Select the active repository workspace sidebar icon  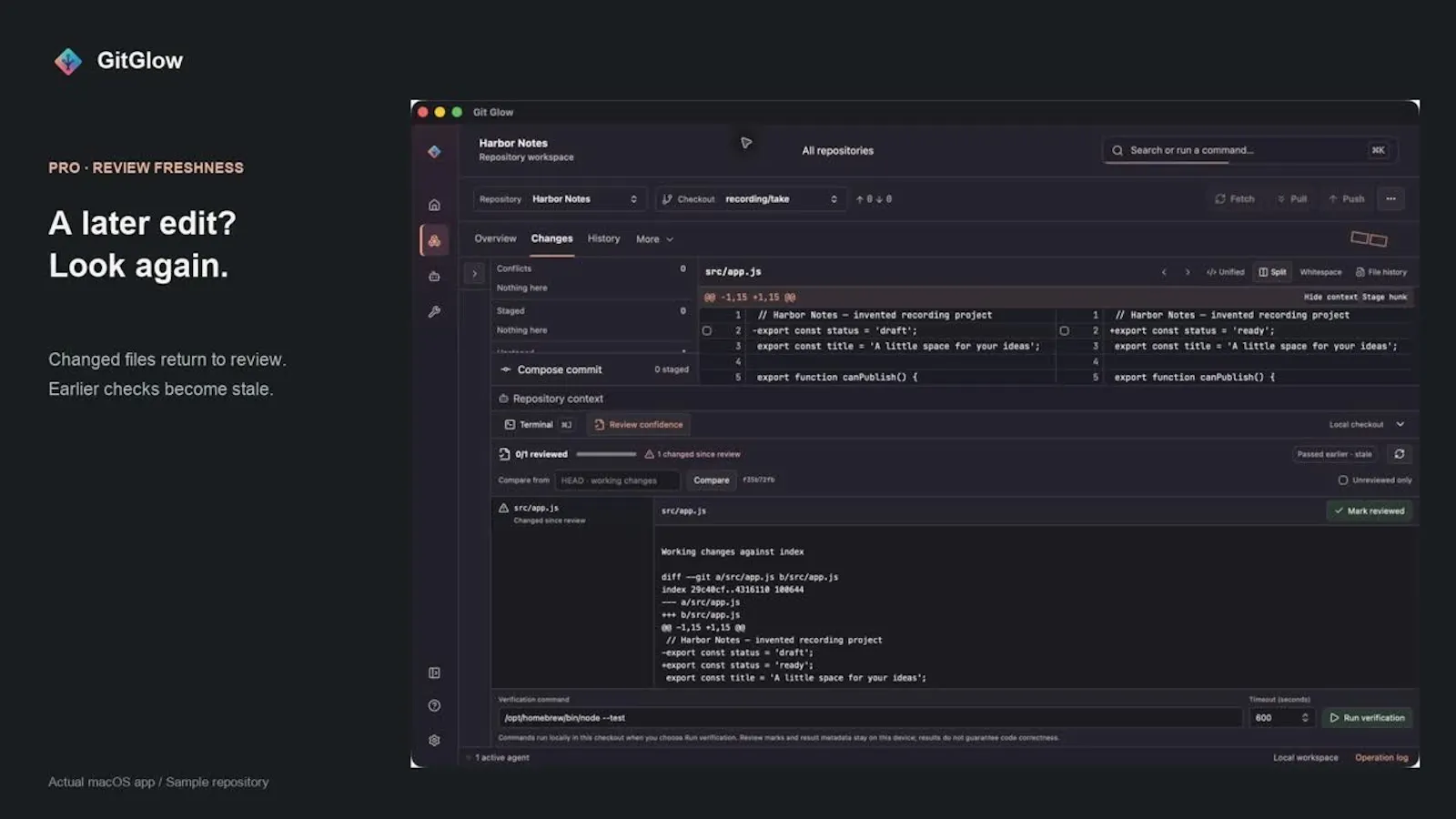tap(434, 240)
